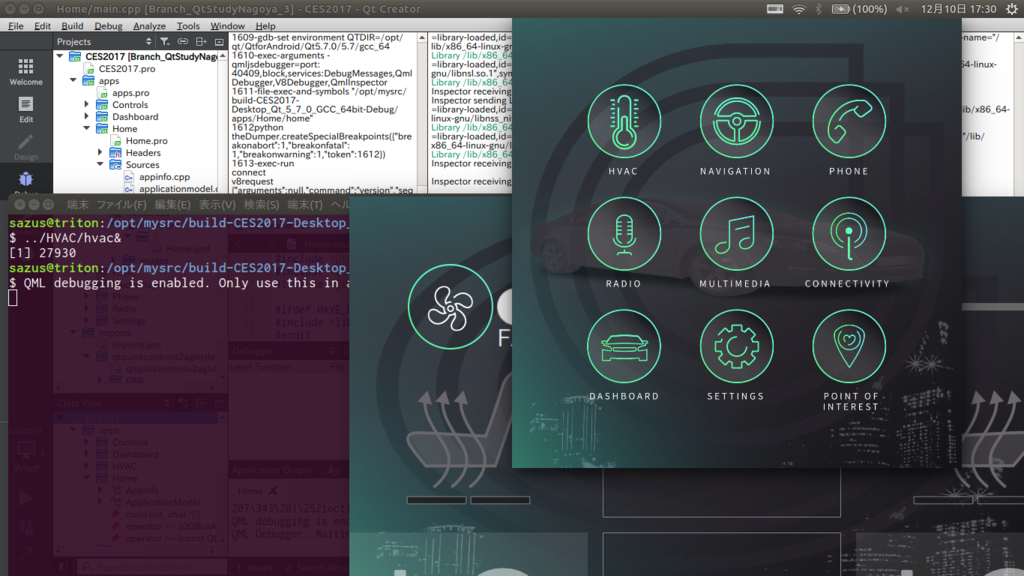Screen dimensions: 1024x576
Task: Open terminal ファイル(F) menu
Action: pos(121,204)
